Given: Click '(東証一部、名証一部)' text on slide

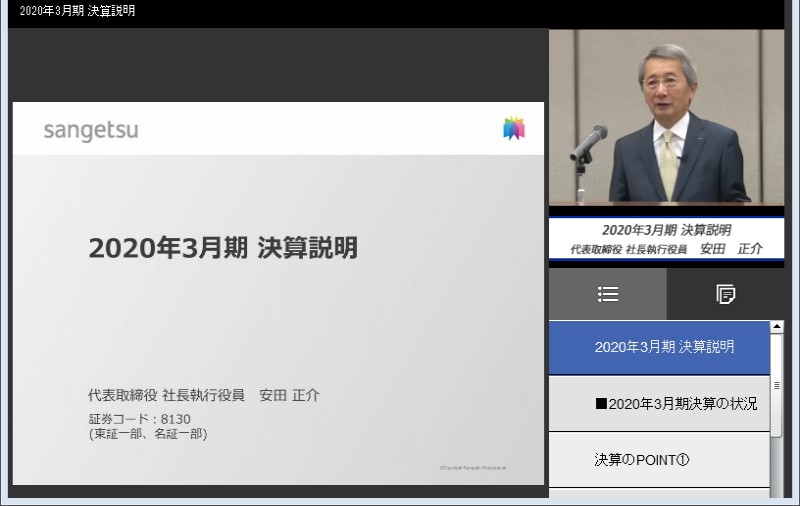Looking at the screenshot, I should 148,434.
